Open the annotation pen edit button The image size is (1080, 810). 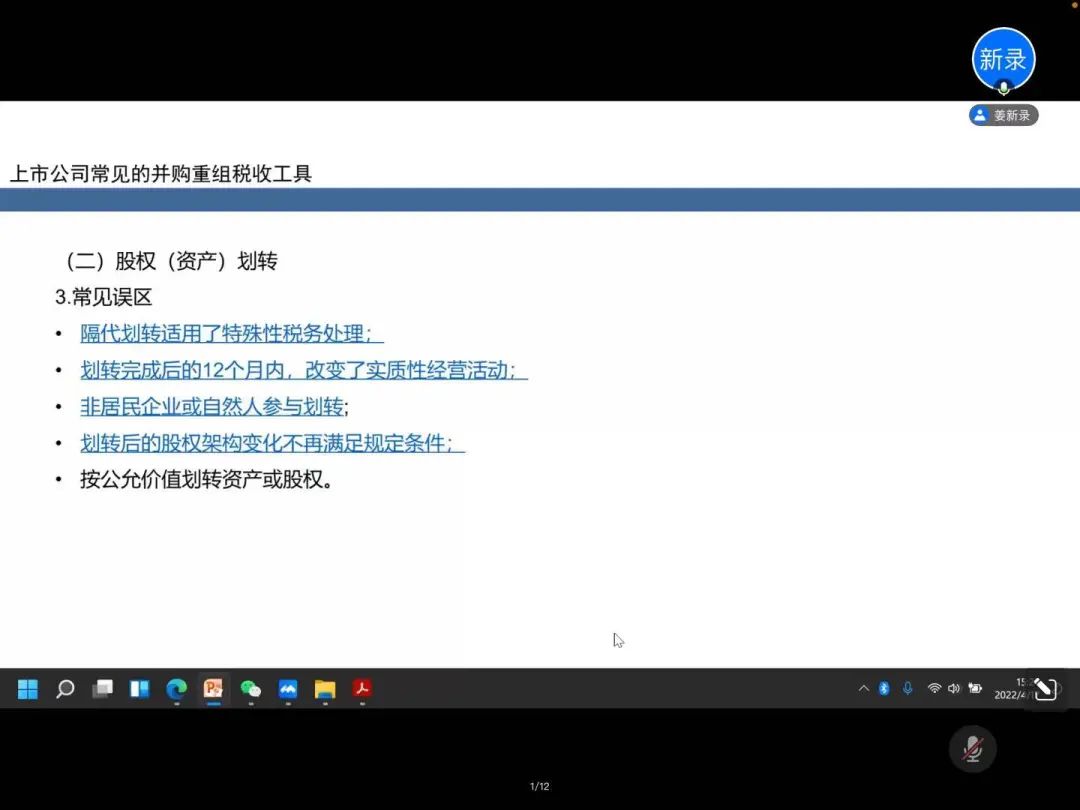[1045, 689]
